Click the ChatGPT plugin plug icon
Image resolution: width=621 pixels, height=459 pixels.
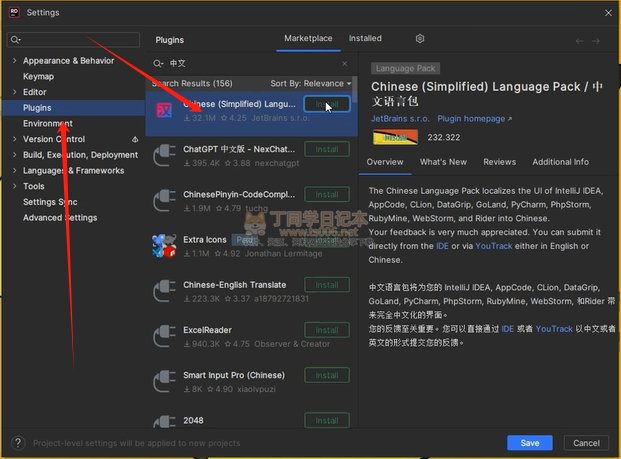coord(166,155)
